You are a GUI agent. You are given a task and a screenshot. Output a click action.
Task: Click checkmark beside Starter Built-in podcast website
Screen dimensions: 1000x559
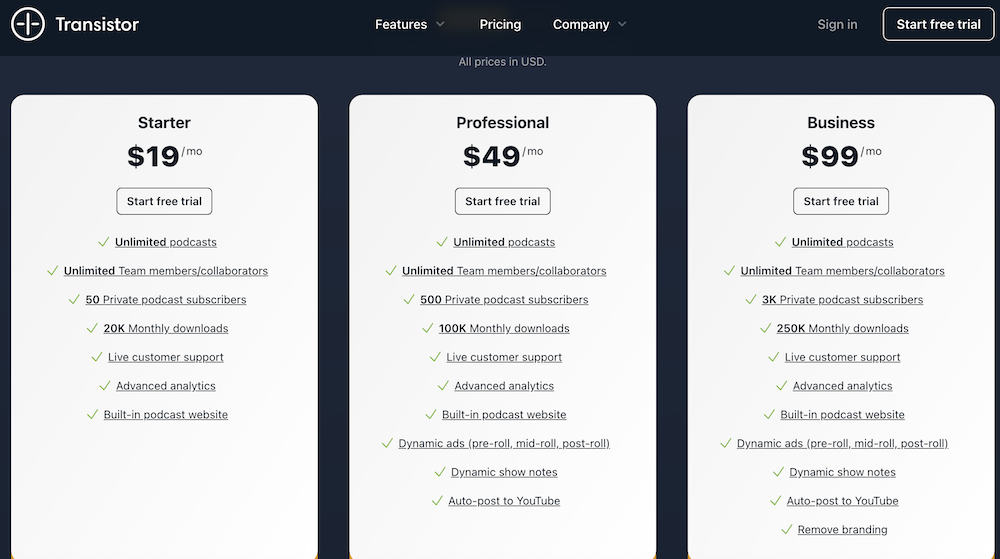point(92,414)
